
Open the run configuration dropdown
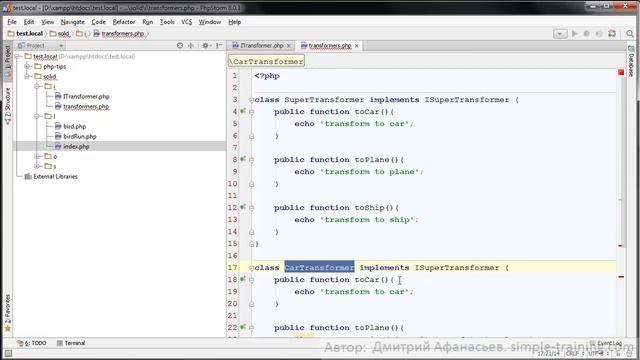(x=560, y=34)
